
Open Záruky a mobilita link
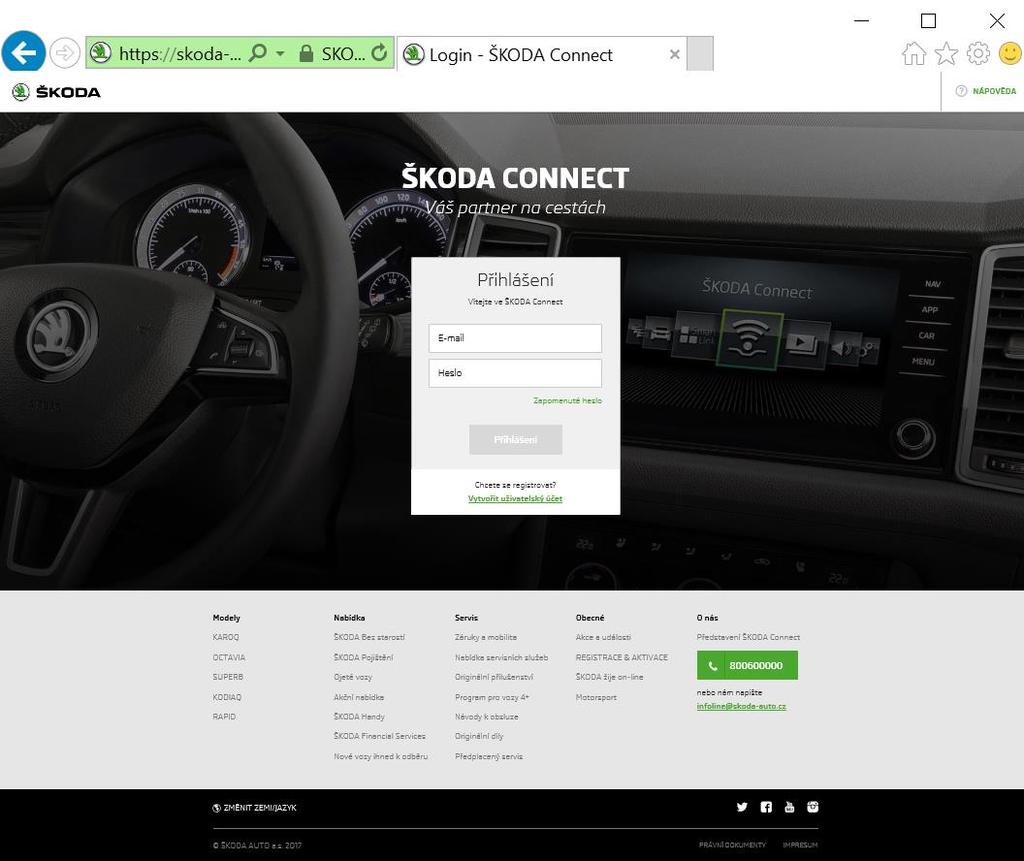(x=486, y=637)
